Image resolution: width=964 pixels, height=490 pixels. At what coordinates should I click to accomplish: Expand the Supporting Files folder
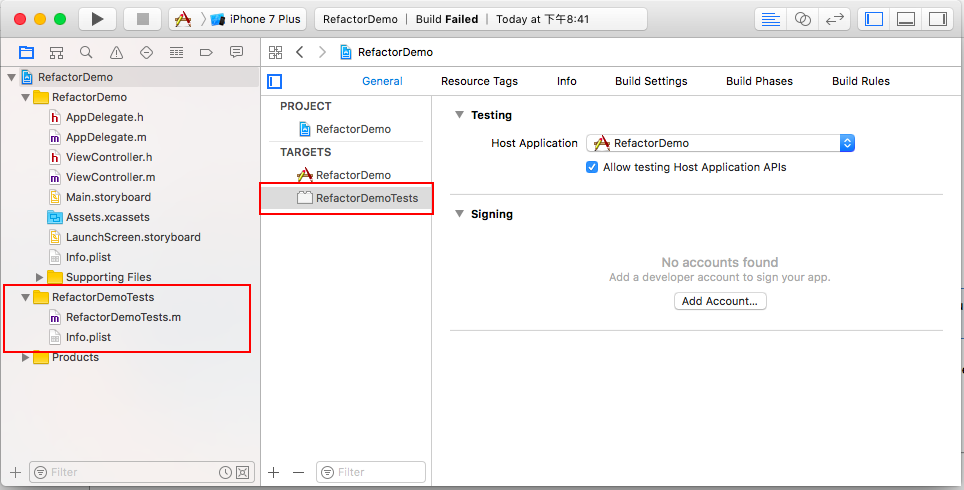39,277
